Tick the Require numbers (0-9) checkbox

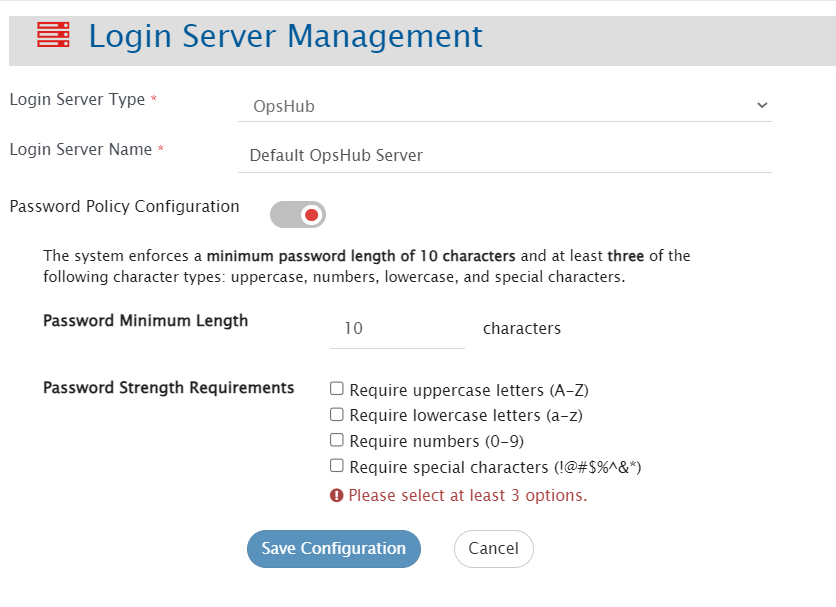(337, 441)
